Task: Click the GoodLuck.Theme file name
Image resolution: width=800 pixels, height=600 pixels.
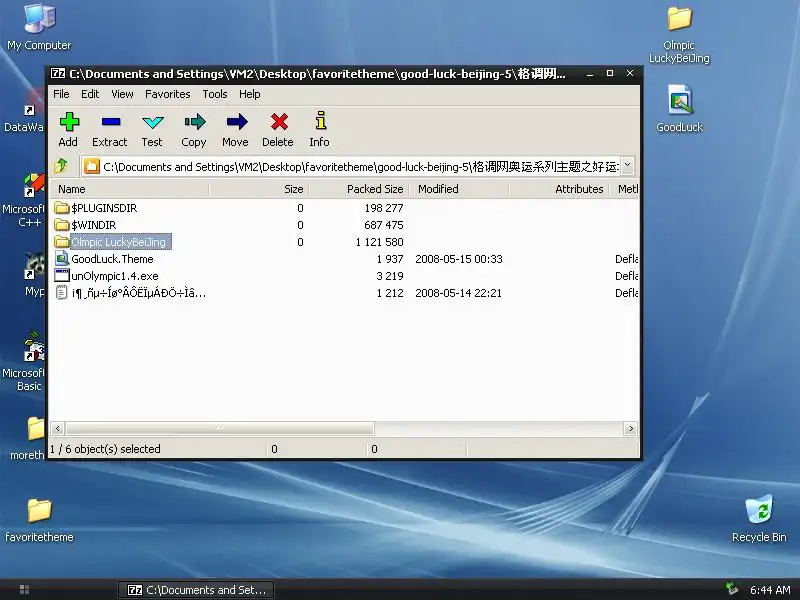Action: (x=112, y=259)
